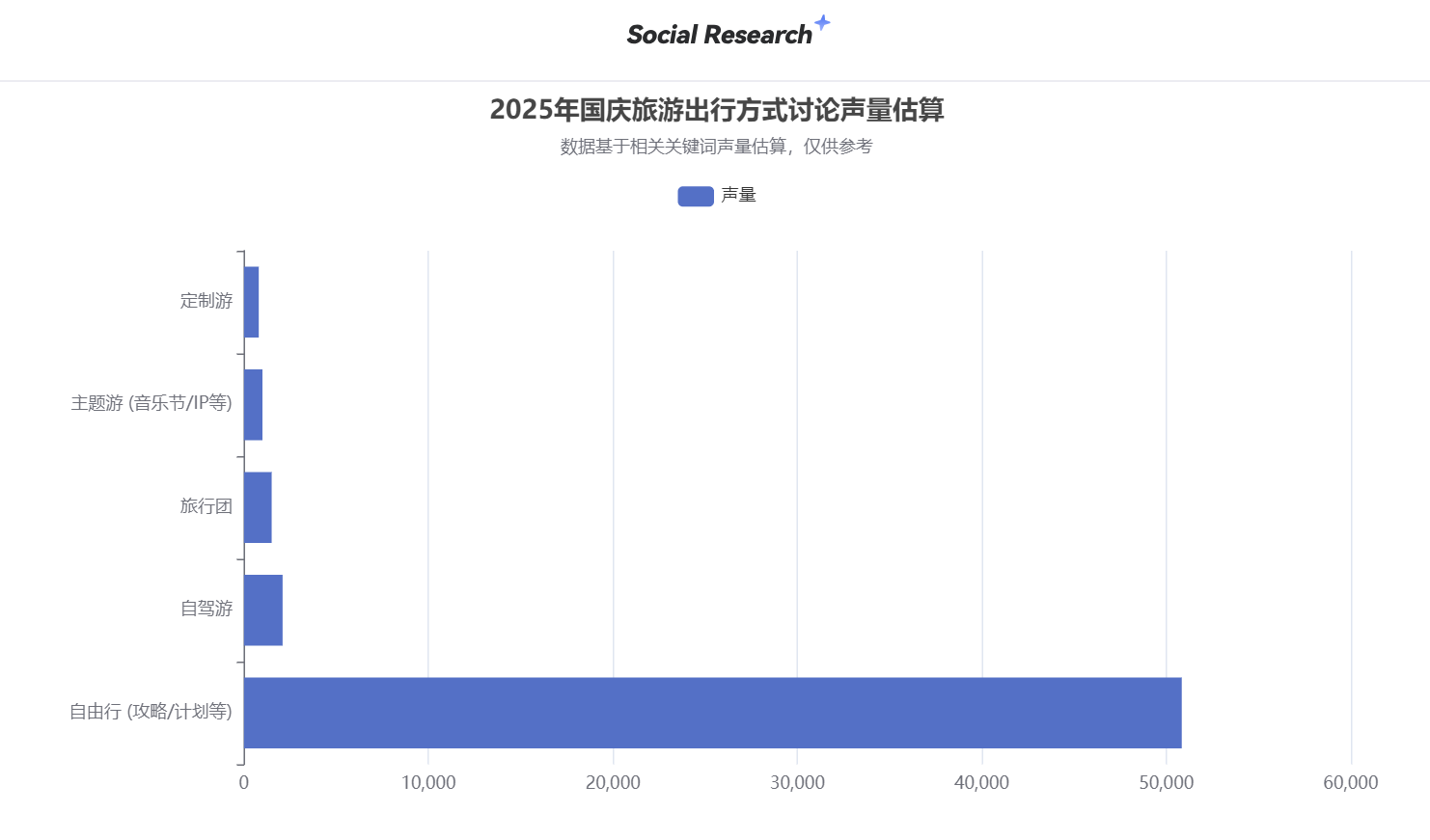Select the 自驾游 bar
This screenshot has height=840, width=1430.
pos(263,610)
